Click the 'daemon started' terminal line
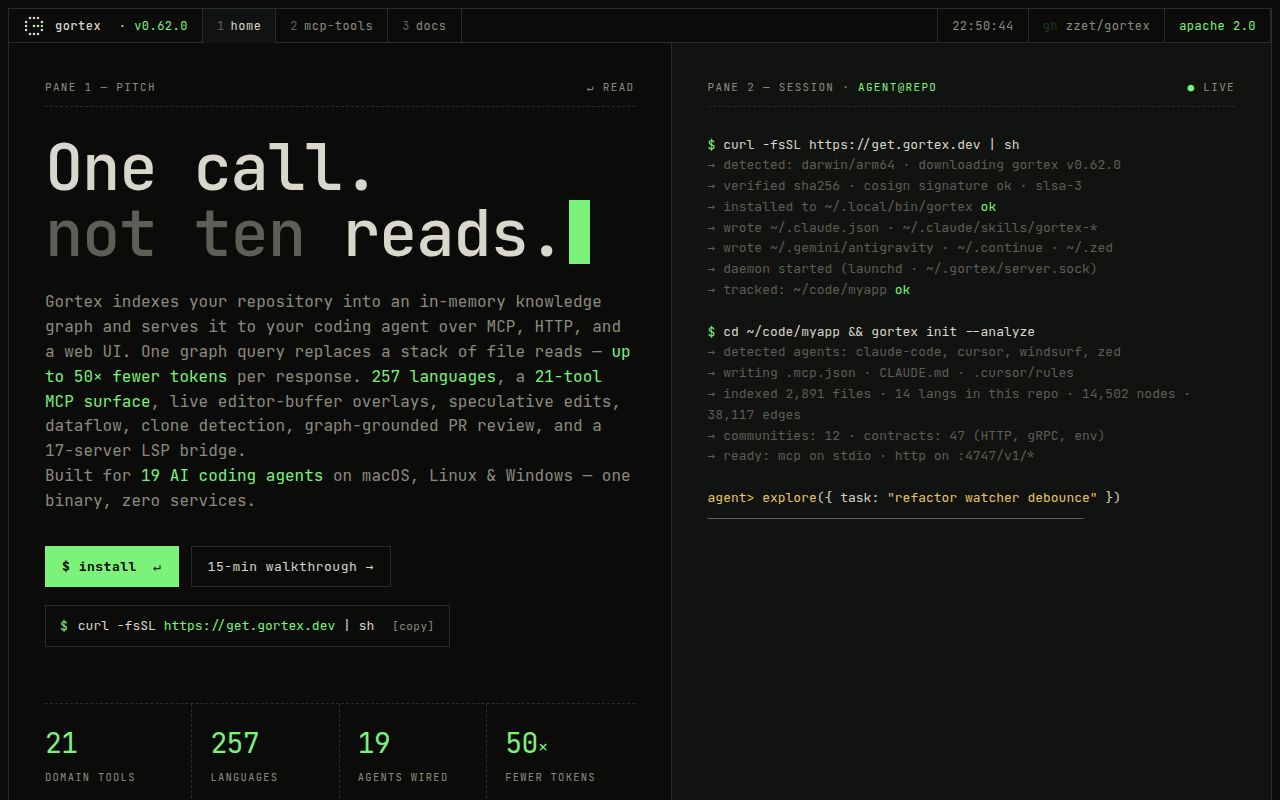Image resolution: width=1280 pixels, height=800 pixels. 902,268
